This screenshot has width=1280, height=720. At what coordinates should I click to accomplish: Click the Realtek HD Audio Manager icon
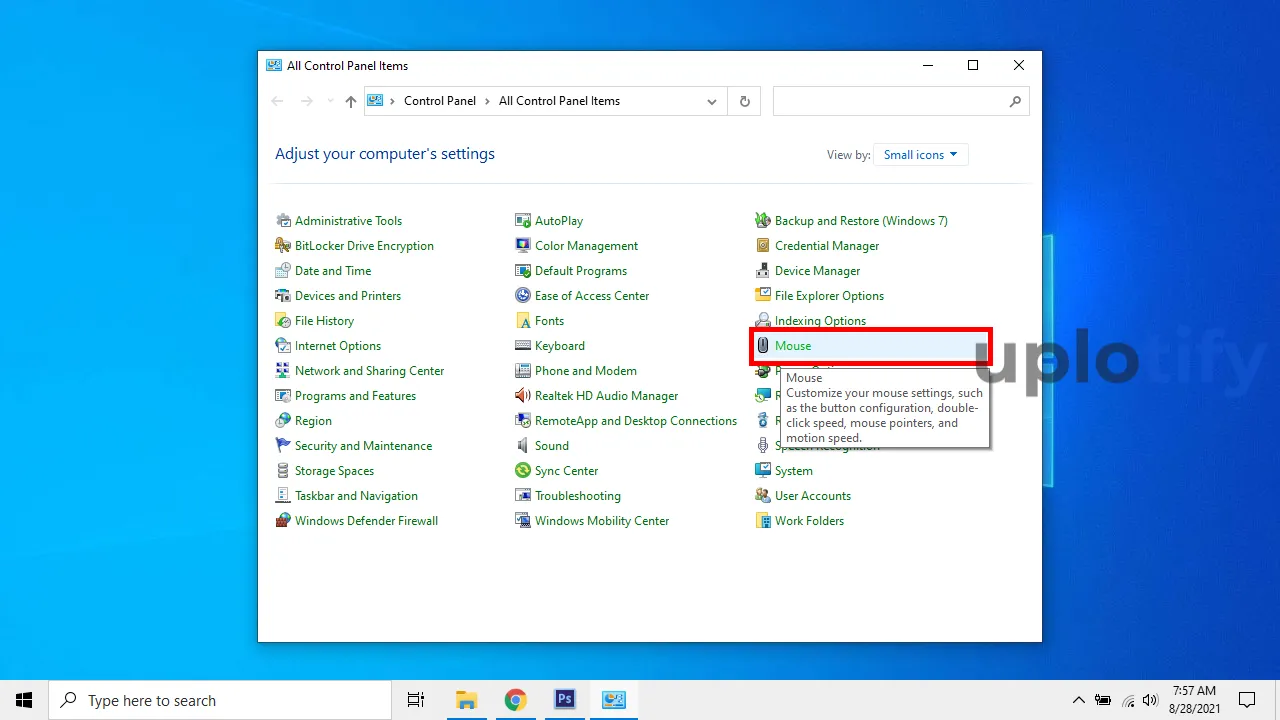(523, 396)
